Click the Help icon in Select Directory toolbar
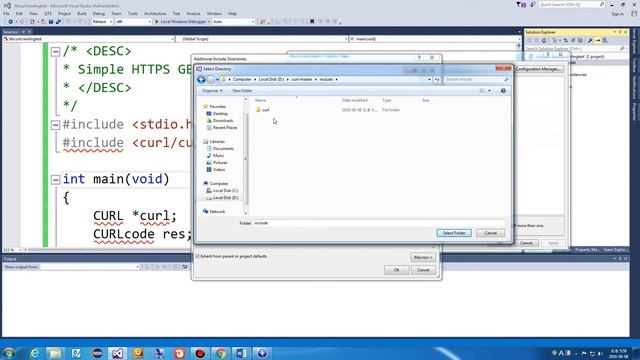Viewport: 640px width, 360px height. point(503,91)
